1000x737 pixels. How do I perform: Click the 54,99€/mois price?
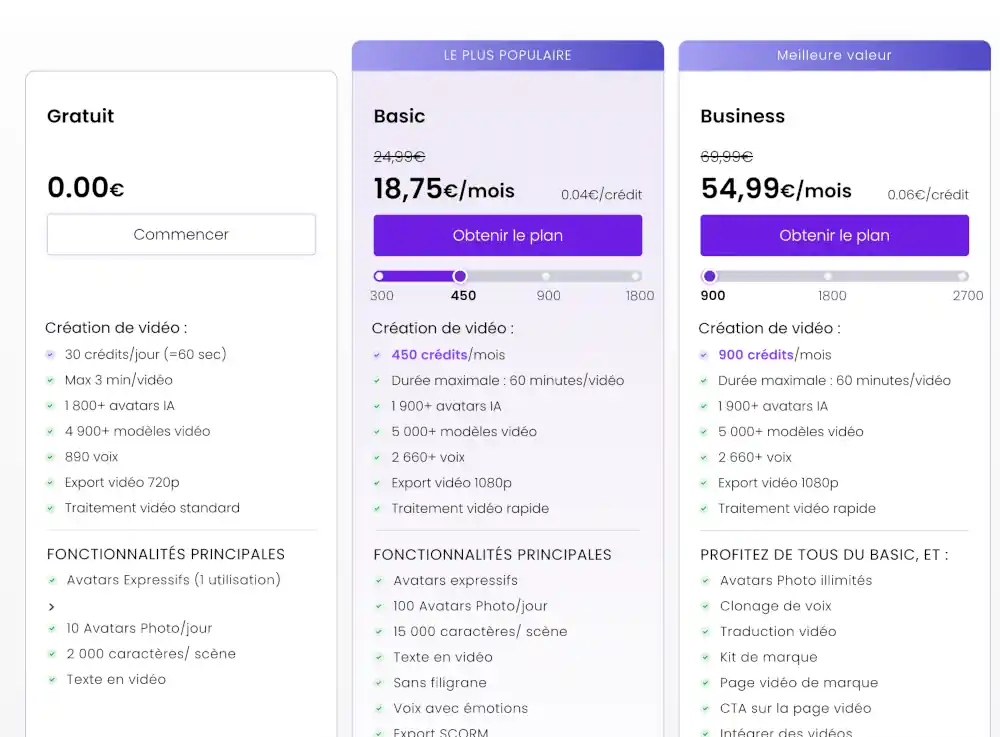776,189
